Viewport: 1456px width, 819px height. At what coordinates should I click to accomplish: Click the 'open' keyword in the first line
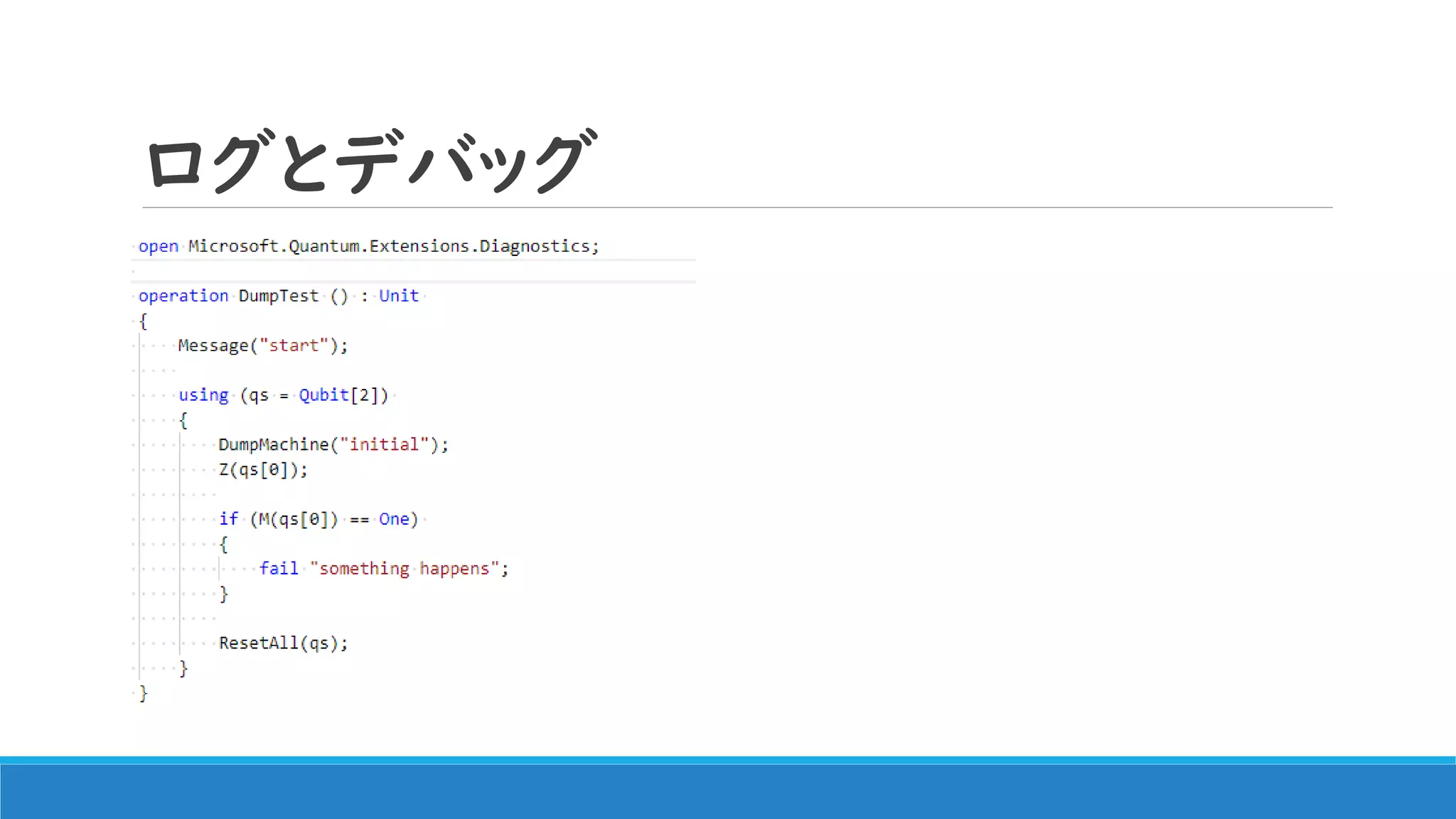(158, 246)
